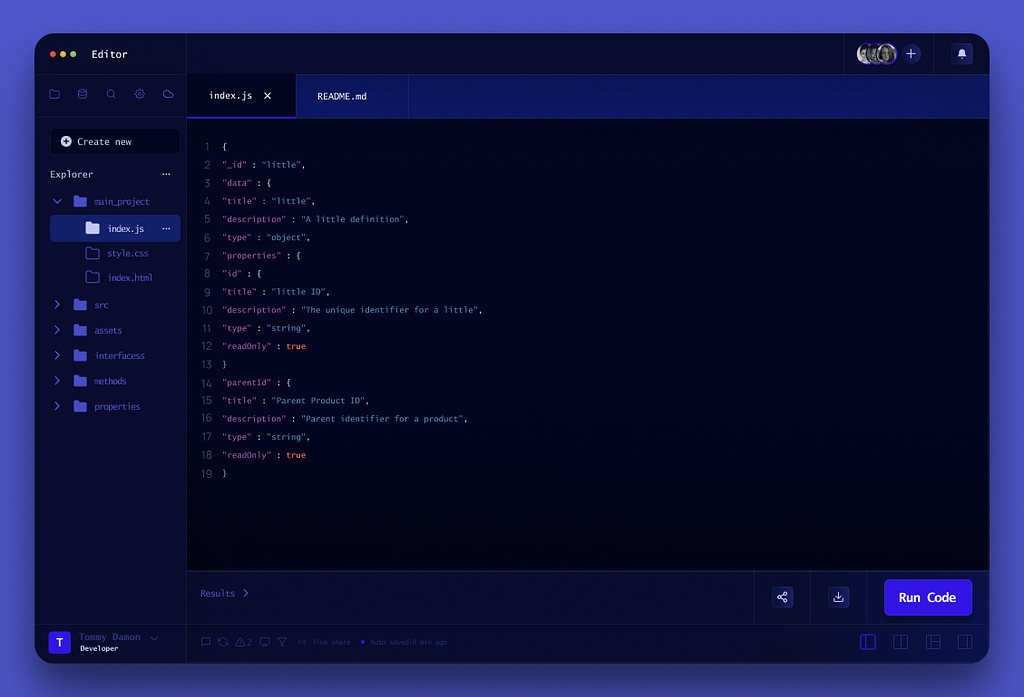Share the code using the share icon
Viewport: 1024px width, 697px height.
point(782,596)
